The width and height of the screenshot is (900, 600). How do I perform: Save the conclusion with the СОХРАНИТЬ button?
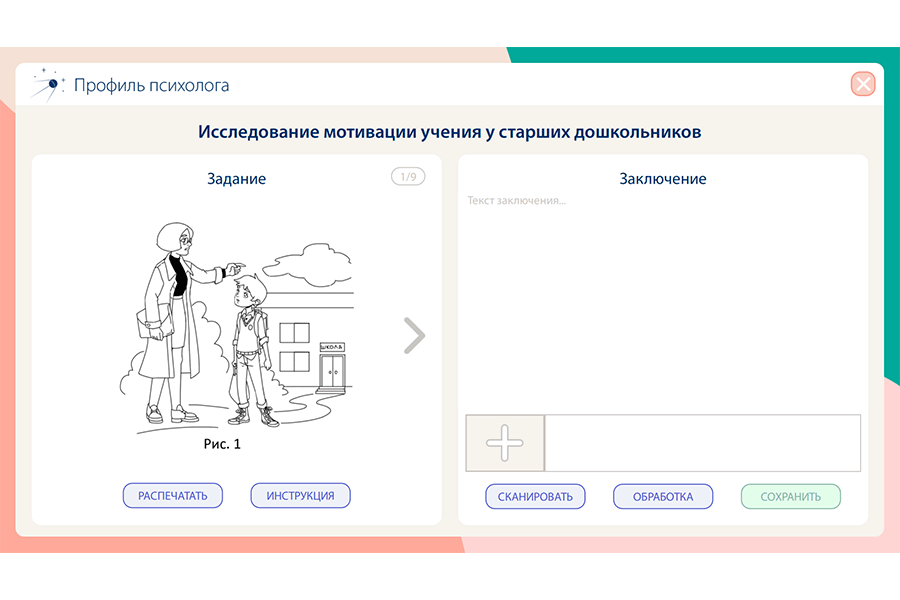[790, 496]
